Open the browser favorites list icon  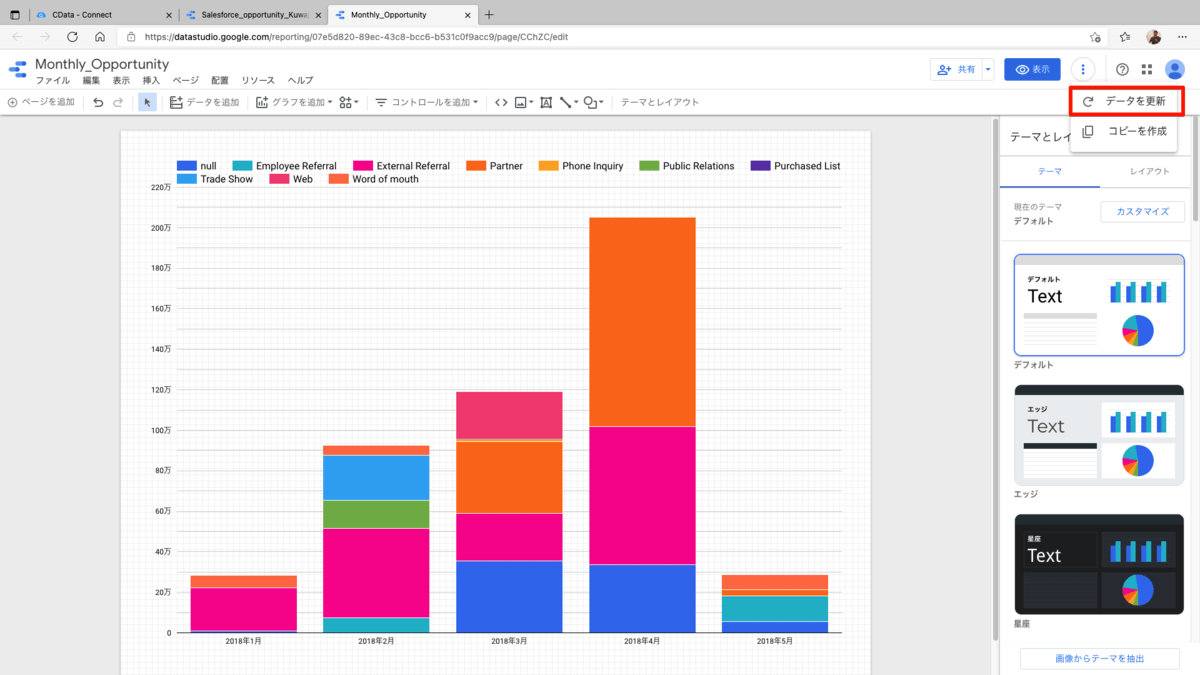1125,37
